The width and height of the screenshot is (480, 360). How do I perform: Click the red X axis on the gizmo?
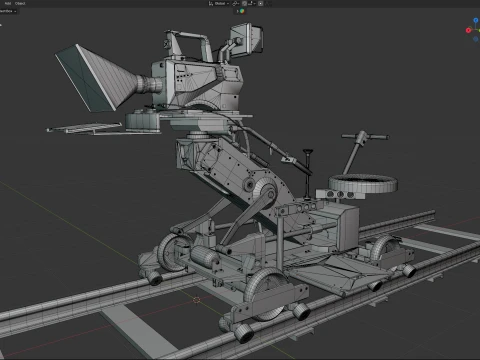pyautogui.click(x=468, y=30)
